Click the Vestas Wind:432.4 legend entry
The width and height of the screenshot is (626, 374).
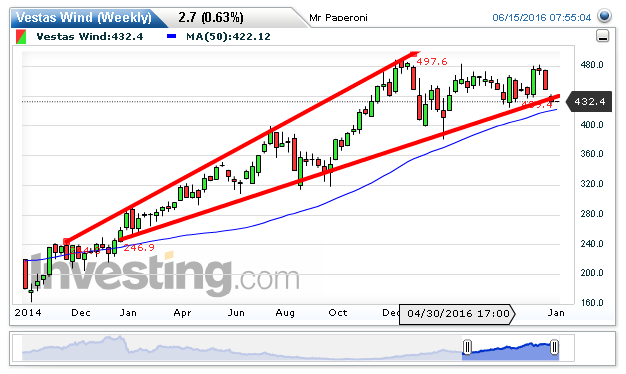pyautogui.click(x=90, y=37)
